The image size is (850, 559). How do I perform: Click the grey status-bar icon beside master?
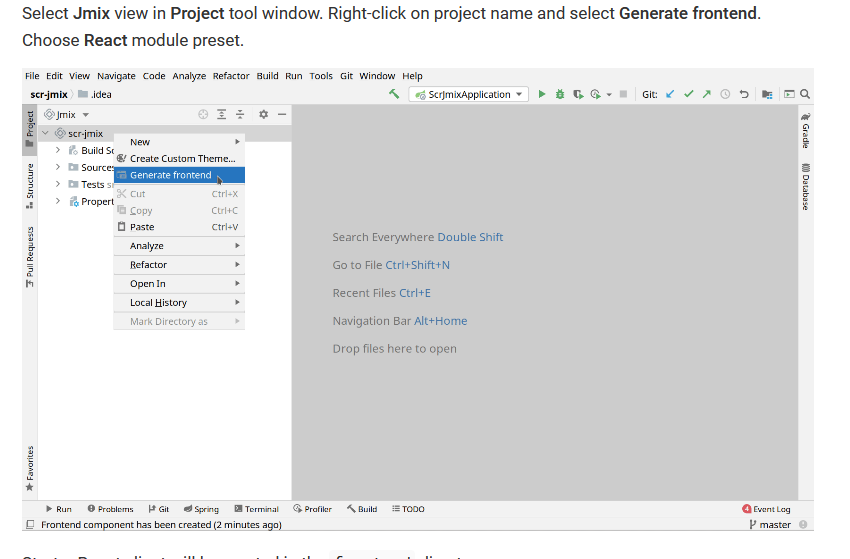[x=803, y=524]
